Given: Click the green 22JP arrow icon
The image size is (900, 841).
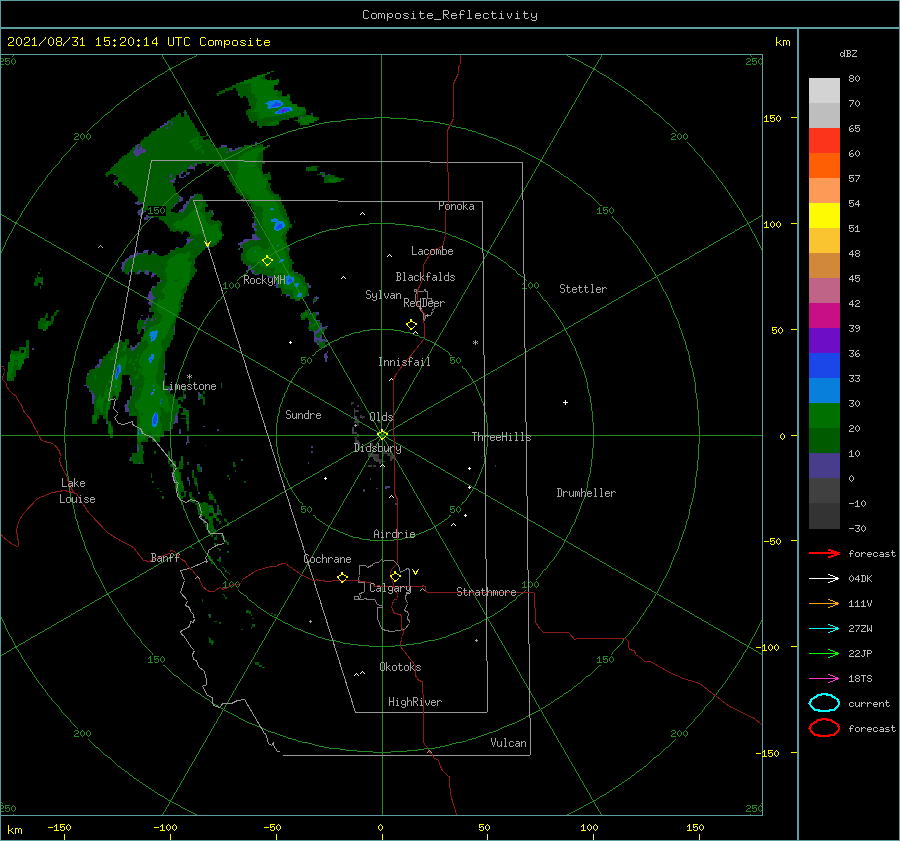Looking at the screenshot, I should point(824,653).
